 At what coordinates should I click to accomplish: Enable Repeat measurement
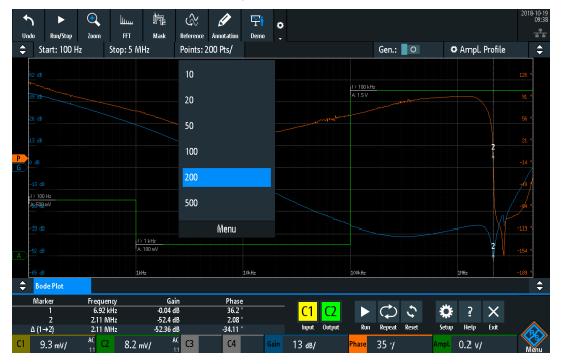pos(388,312)
